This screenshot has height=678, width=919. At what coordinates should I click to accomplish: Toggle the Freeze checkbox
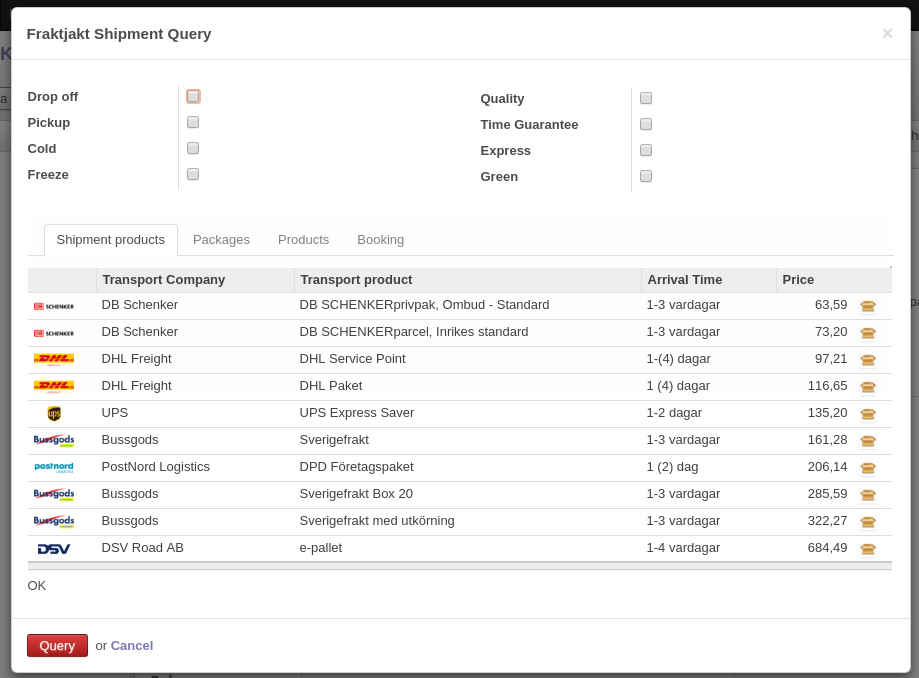[193, 174]
